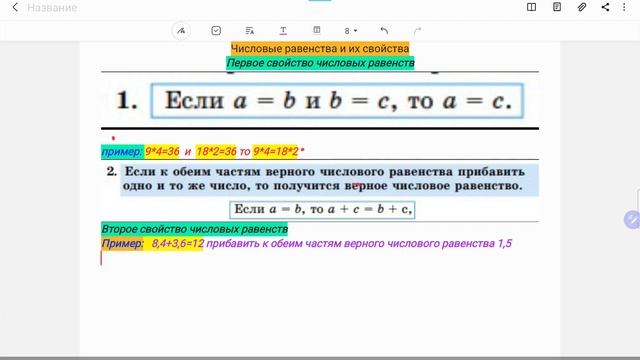Click heading "Числовые равенства и их свойства"
Screen dimensions: 640x360
(320, 49)
